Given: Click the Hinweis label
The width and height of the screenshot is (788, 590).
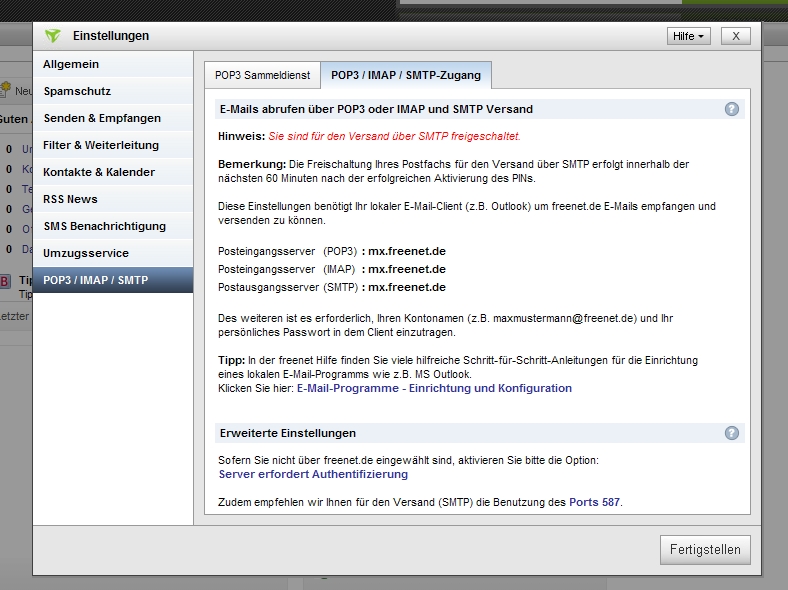Looking at the screenshot, I should pos(241,136).
